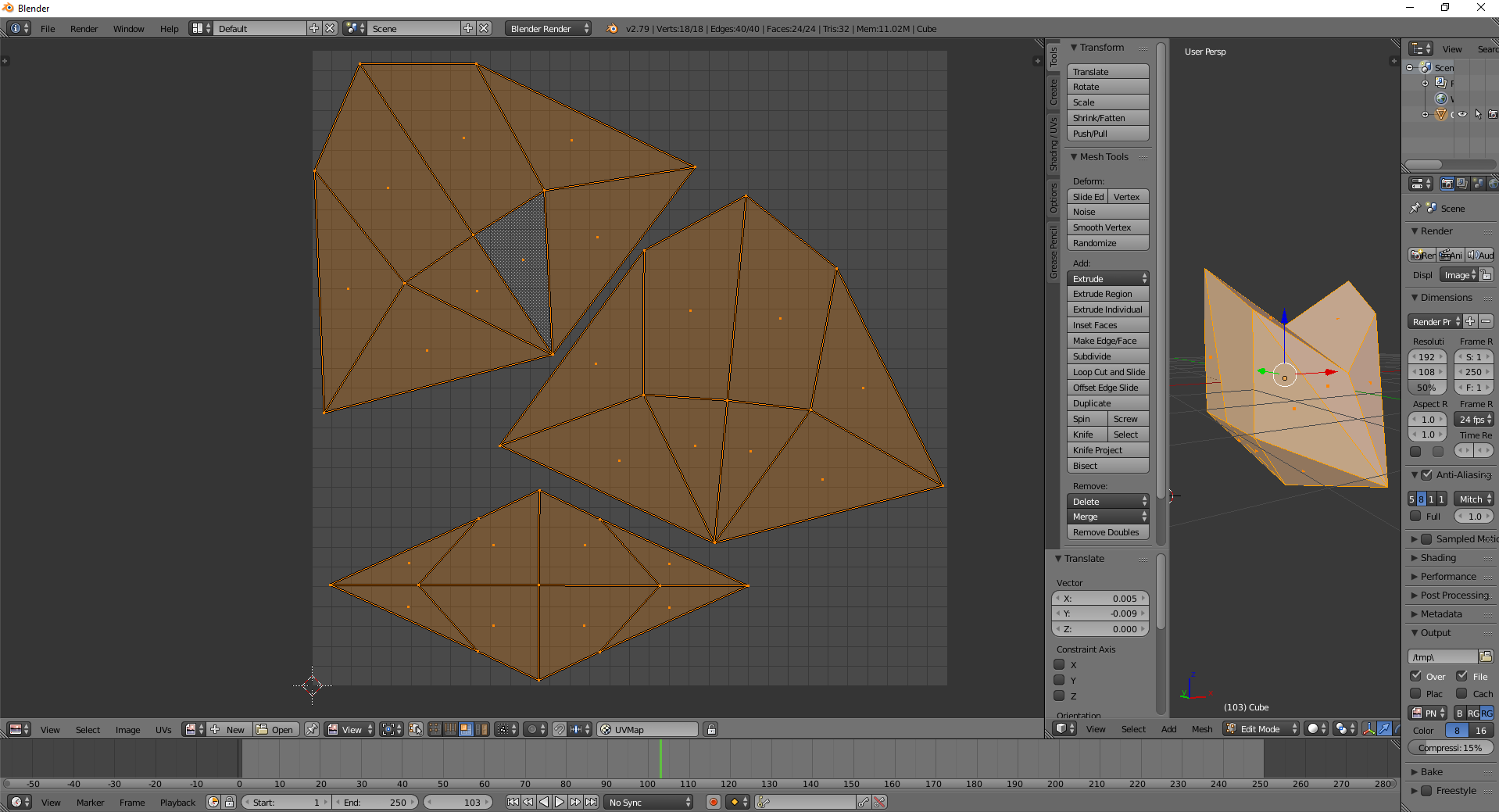This screenshot has width=1499, height=812.
Task: Click the Audio render button
Action: [x=1480, y=255]
